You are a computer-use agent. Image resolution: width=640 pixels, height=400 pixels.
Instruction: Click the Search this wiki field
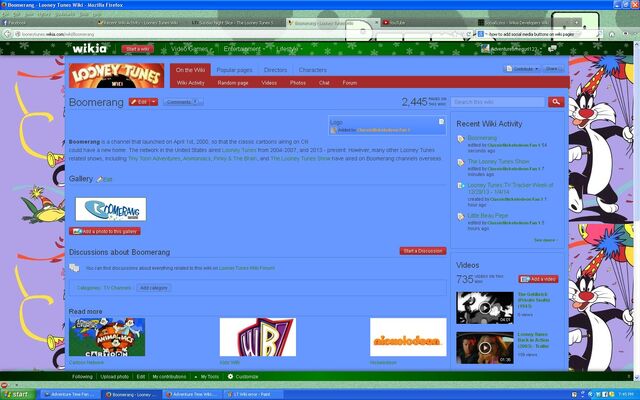click(498, 102)
